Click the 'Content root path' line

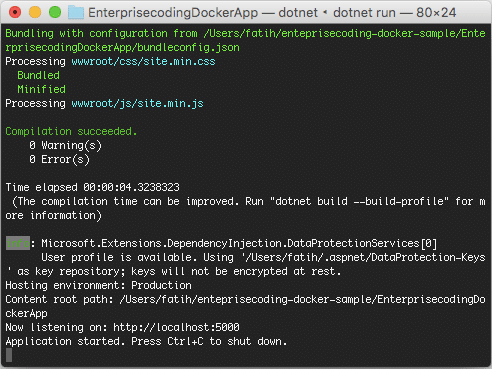[x=245, y=306]
